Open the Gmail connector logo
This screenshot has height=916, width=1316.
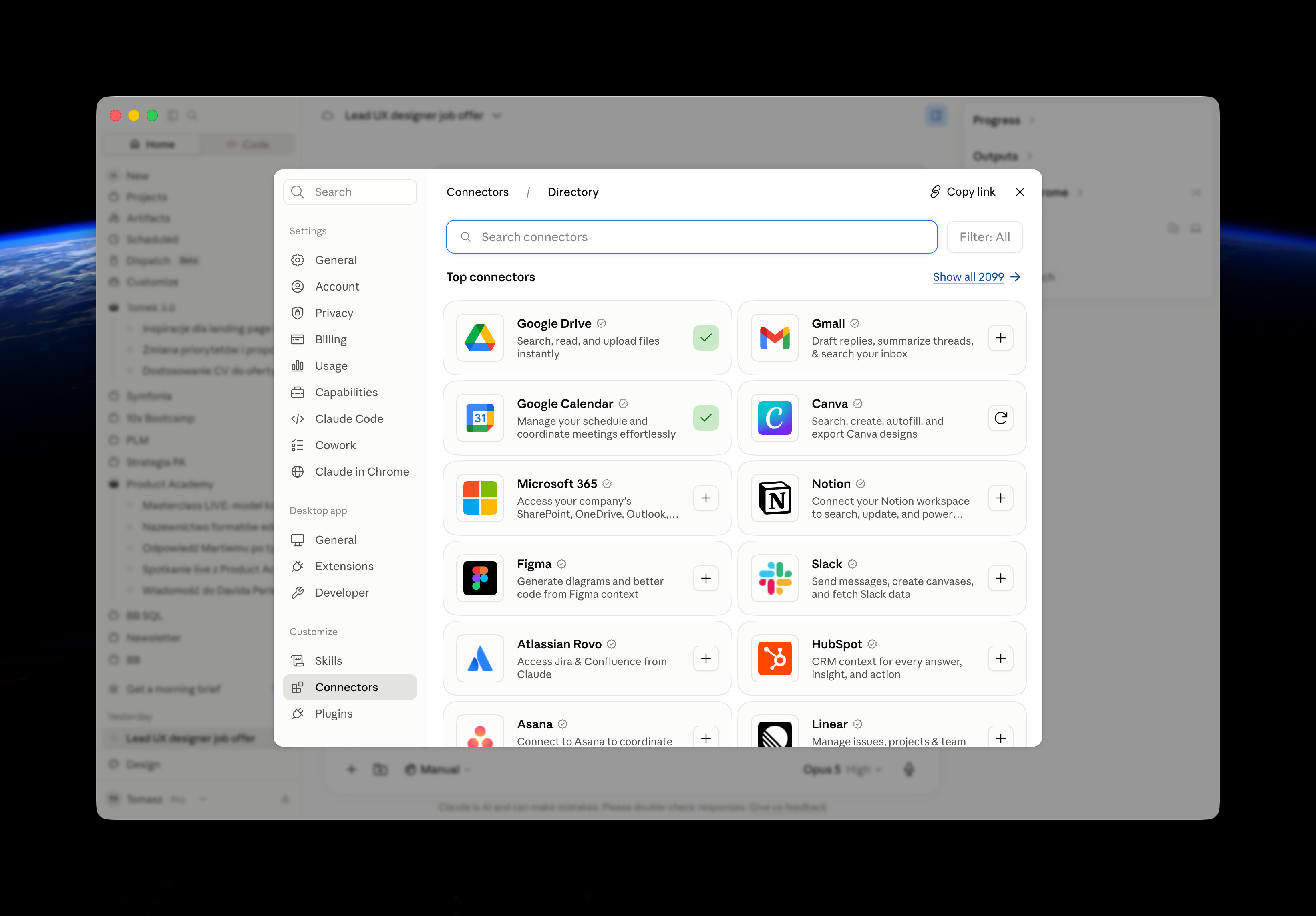[x=775, y=338]
